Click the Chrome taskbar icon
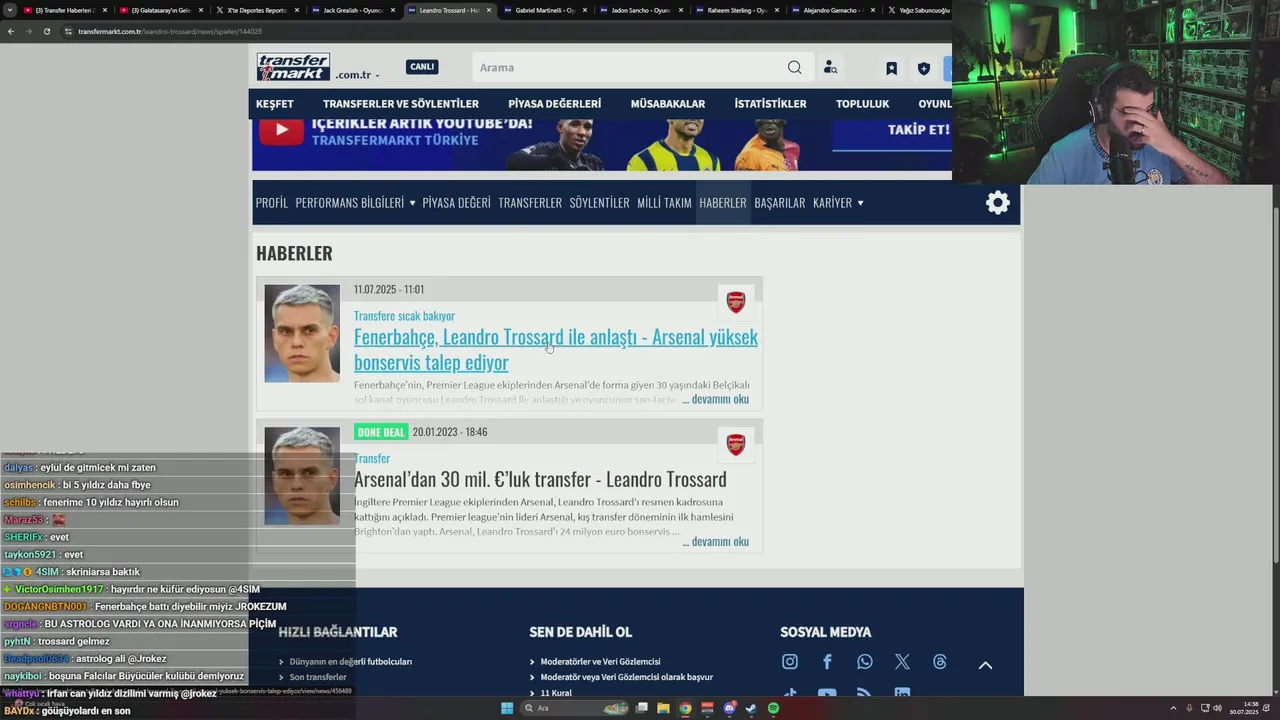The width and height of the screenshot is (1280, 720). (x=685, y=708)
